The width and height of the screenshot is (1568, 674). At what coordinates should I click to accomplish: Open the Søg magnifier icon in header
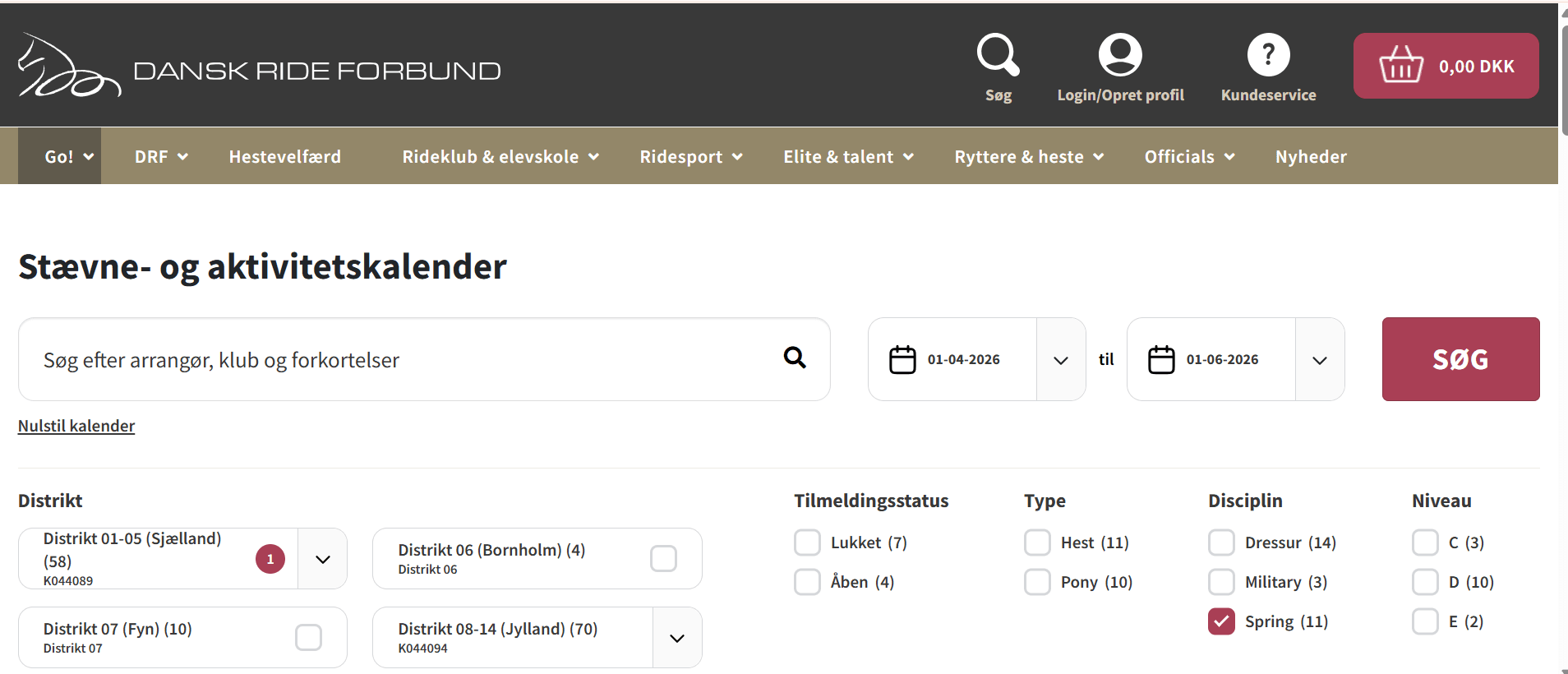pos(998,55)
